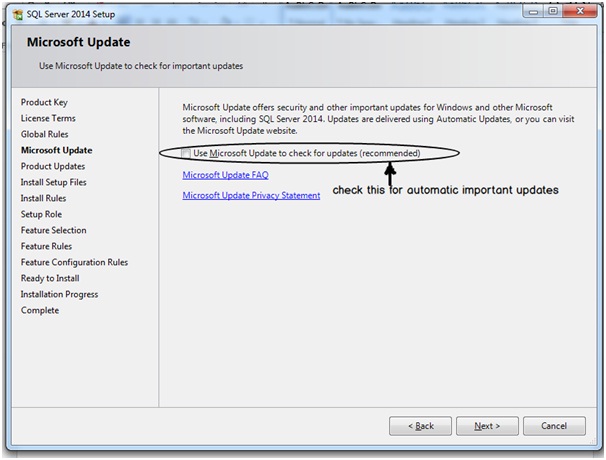
Task: Select the Complete step
Action: coord(40,311)
